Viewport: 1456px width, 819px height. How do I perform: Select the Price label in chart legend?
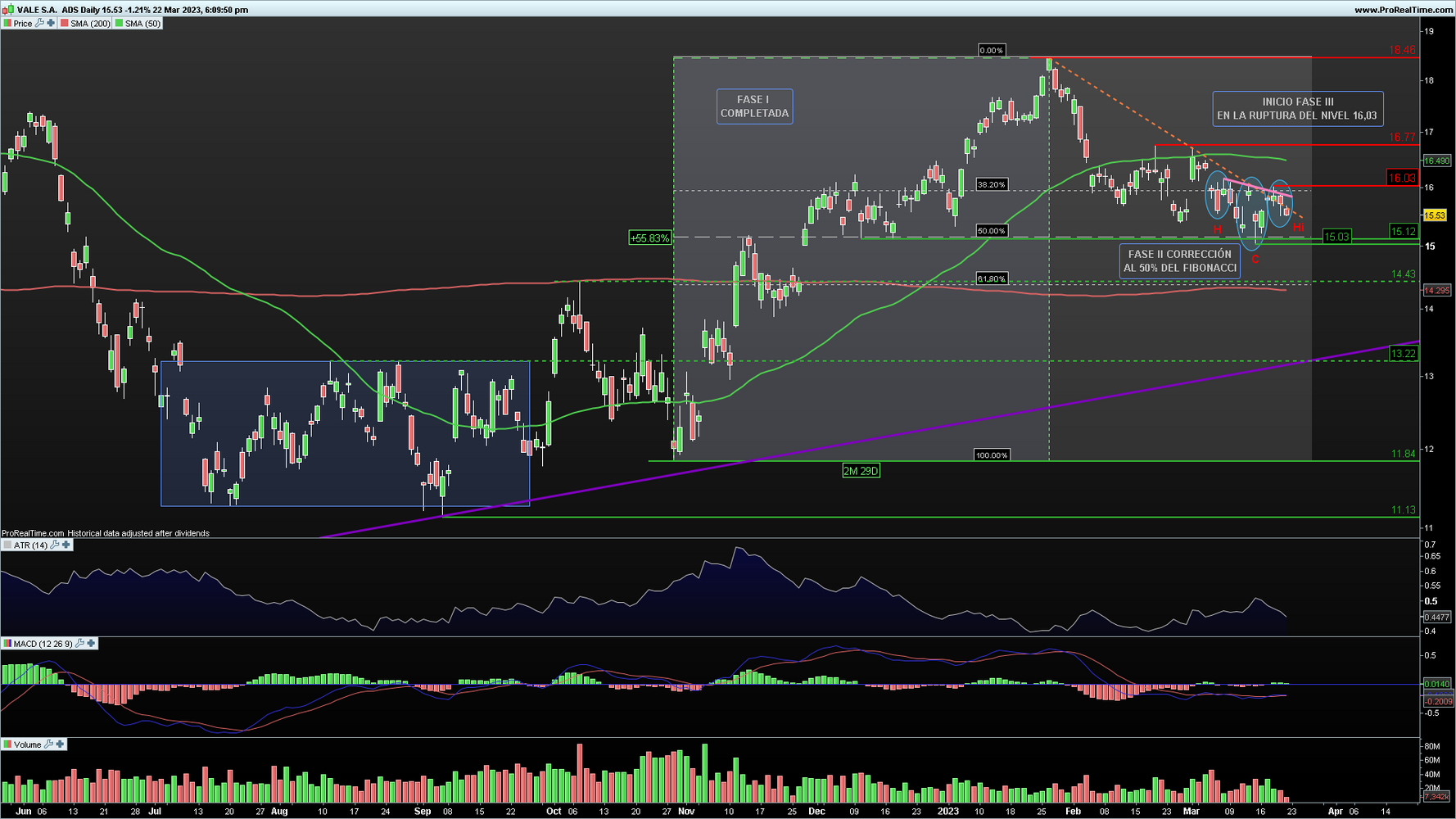tap(23, 24)
